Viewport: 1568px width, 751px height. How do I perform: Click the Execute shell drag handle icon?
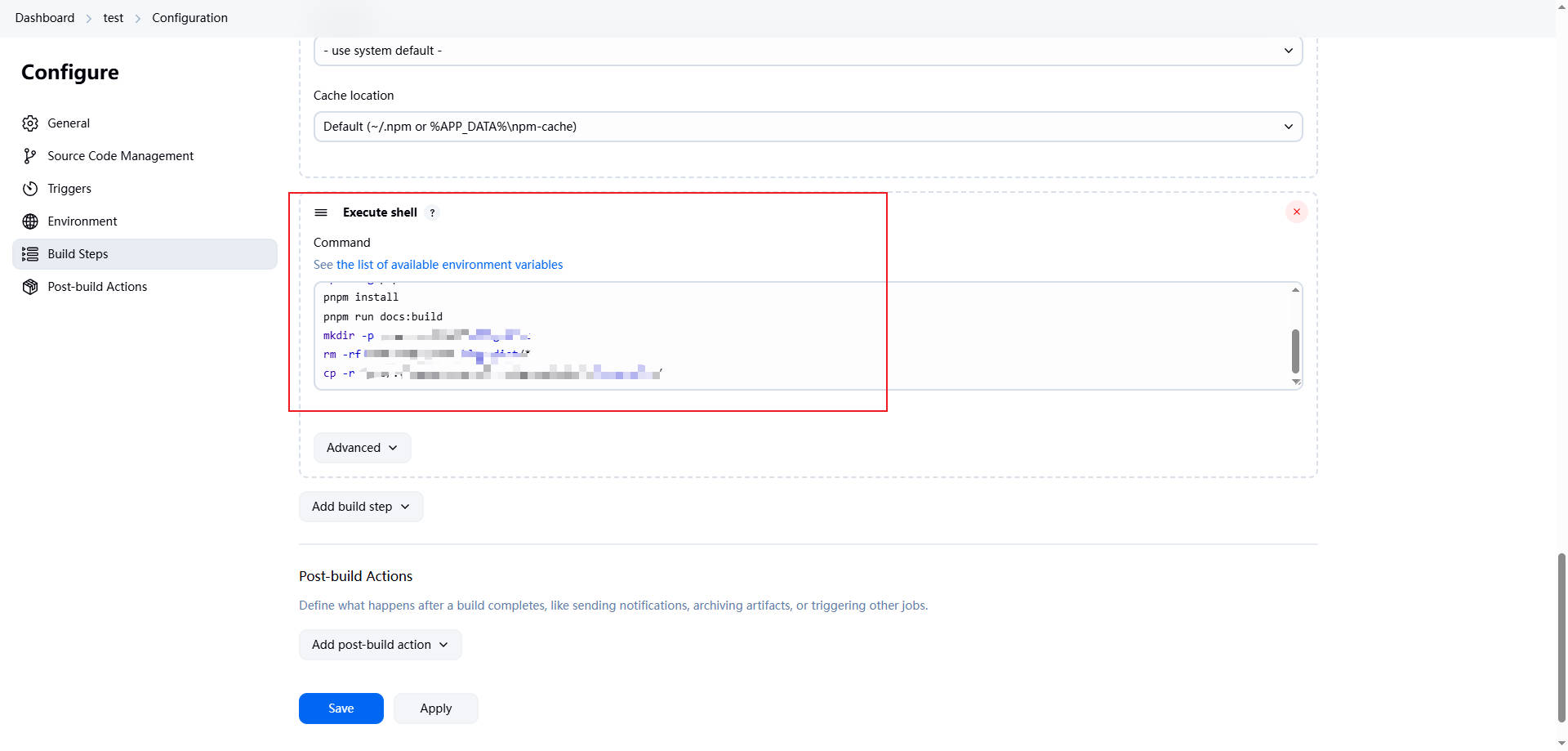point(321,212)
